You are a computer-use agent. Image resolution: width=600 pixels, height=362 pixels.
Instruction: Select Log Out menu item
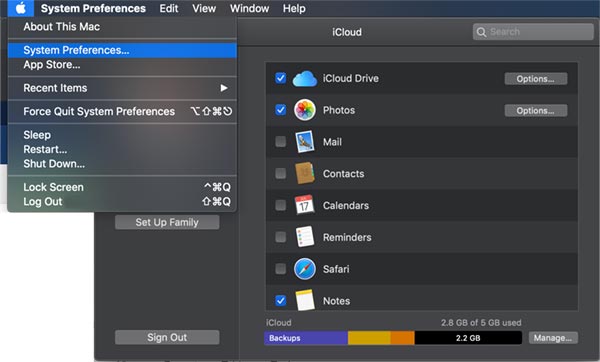pyautogui.click(x=122, y=202)
